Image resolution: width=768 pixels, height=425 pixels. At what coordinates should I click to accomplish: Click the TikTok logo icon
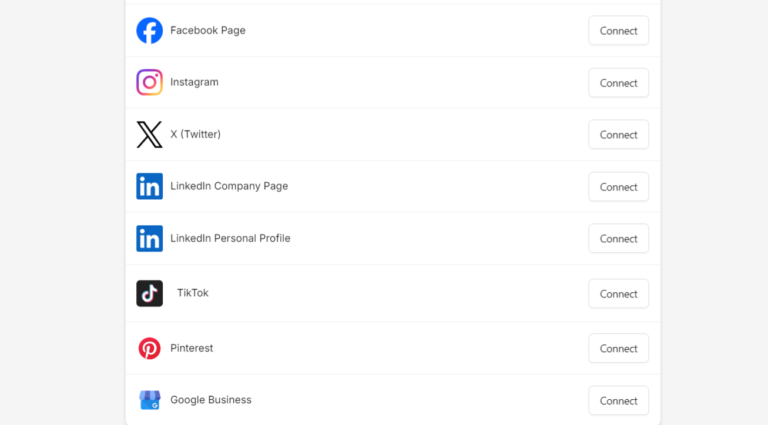click(x=149, y=293)
